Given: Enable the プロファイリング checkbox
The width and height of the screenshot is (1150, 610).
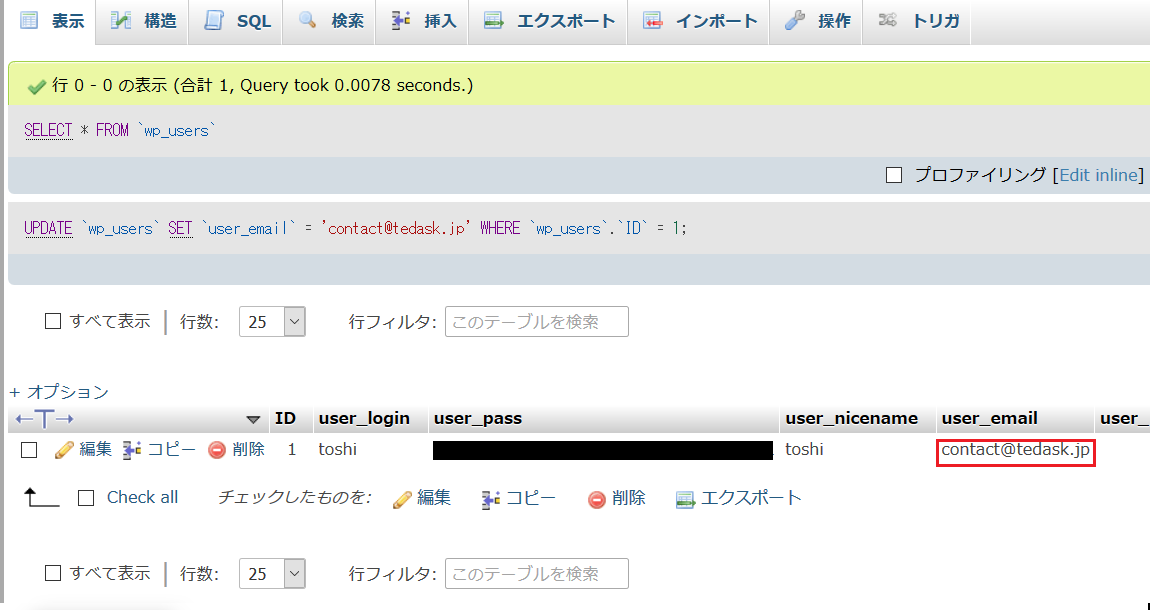Looking at the screenshot, I should click(894, 174).
